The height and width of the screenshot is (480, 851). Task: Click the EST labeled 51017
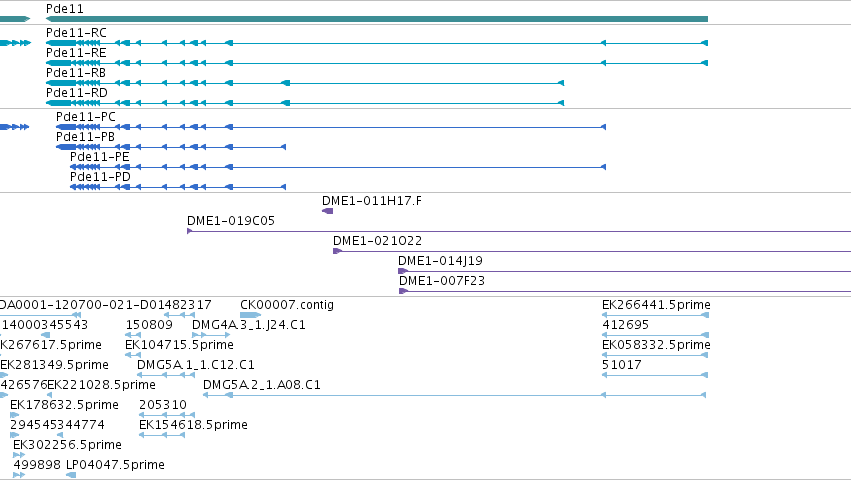click(x=621, y=365)
